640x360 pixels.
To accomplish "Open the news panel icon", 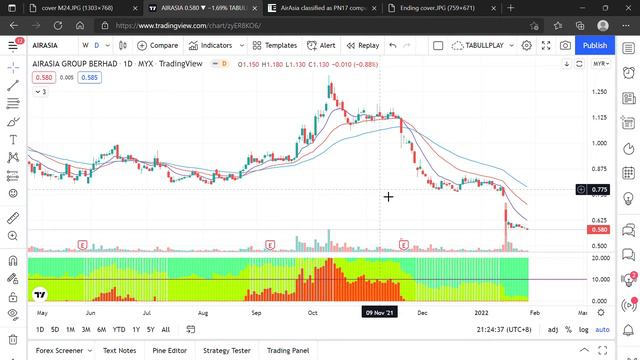I will [x=629, y=98].
